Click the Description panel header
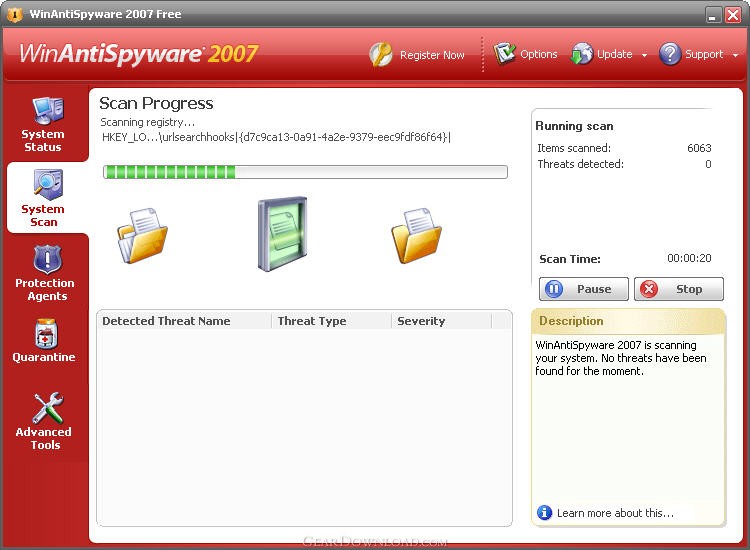 click(x=629, y=321)
